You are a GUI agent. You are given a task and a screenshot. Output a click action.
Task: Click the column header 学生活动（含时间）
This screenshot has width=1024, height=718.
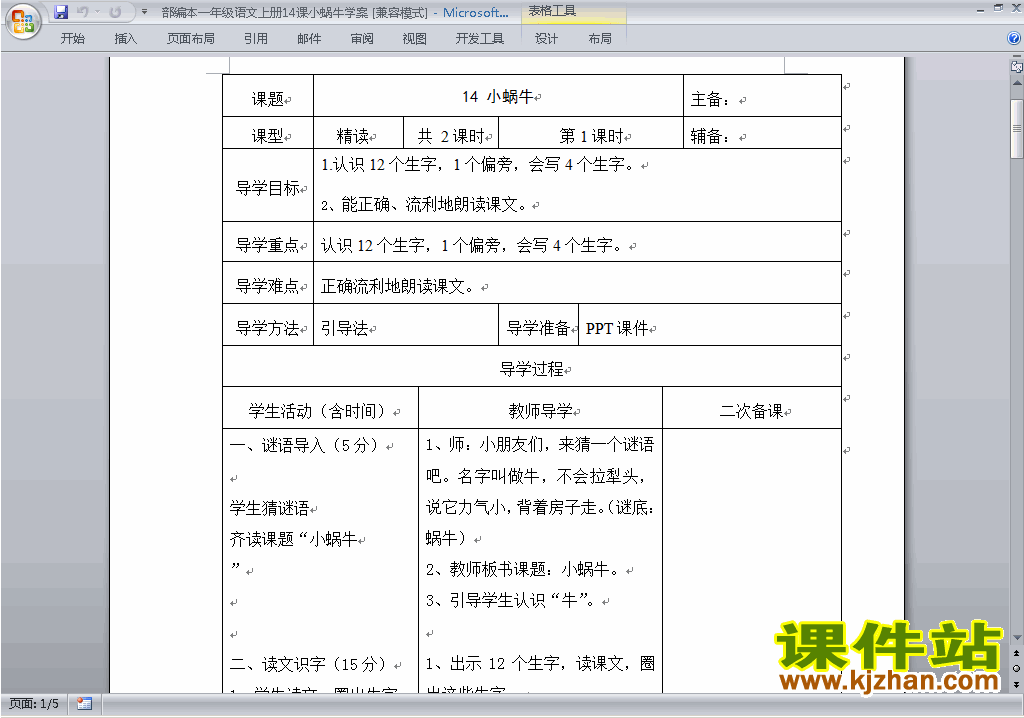tap(321, 409)
